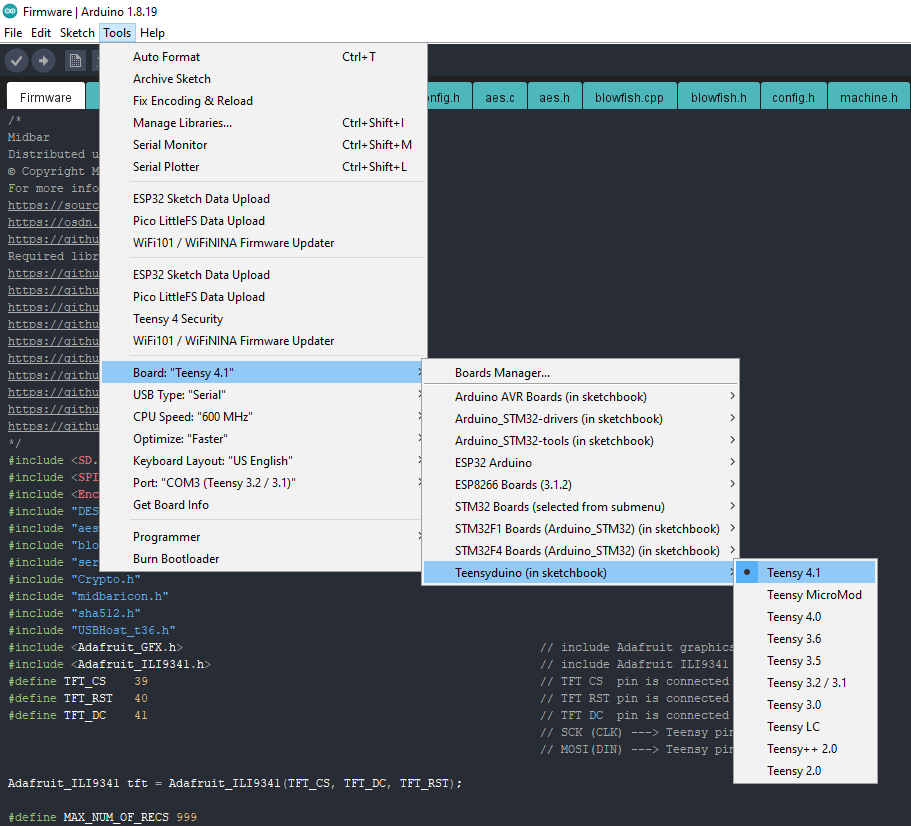Viewport: 911px width, 826px height.
Task: Click the Arduino logo in the title bar
Action: point(10,11)
